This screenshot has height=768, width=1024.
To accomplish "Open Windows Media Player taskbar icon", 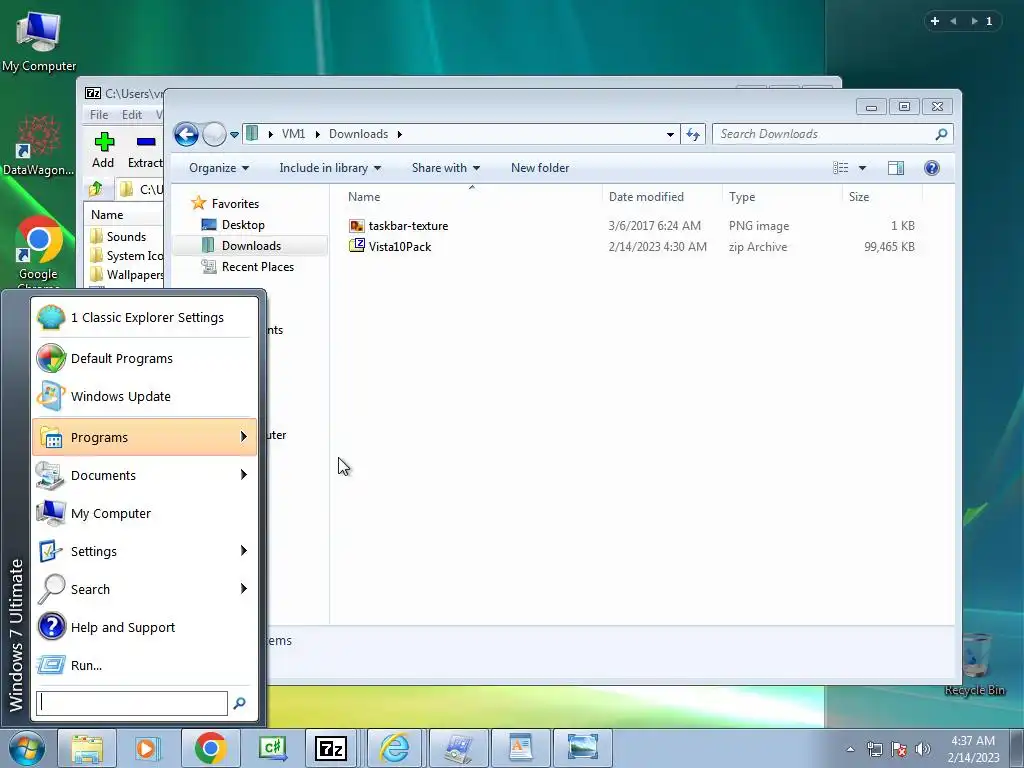I will point(148,748).
